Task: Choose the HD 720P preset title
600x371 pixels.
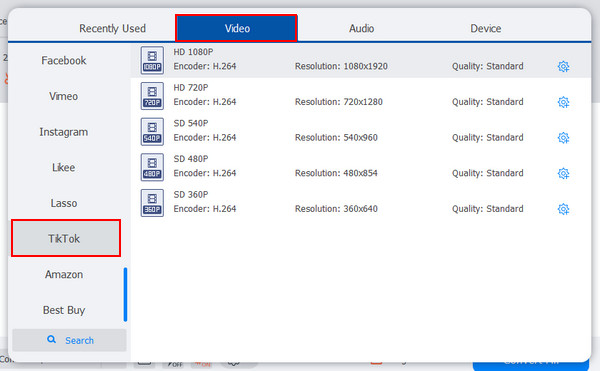Action: coord(191,88)
